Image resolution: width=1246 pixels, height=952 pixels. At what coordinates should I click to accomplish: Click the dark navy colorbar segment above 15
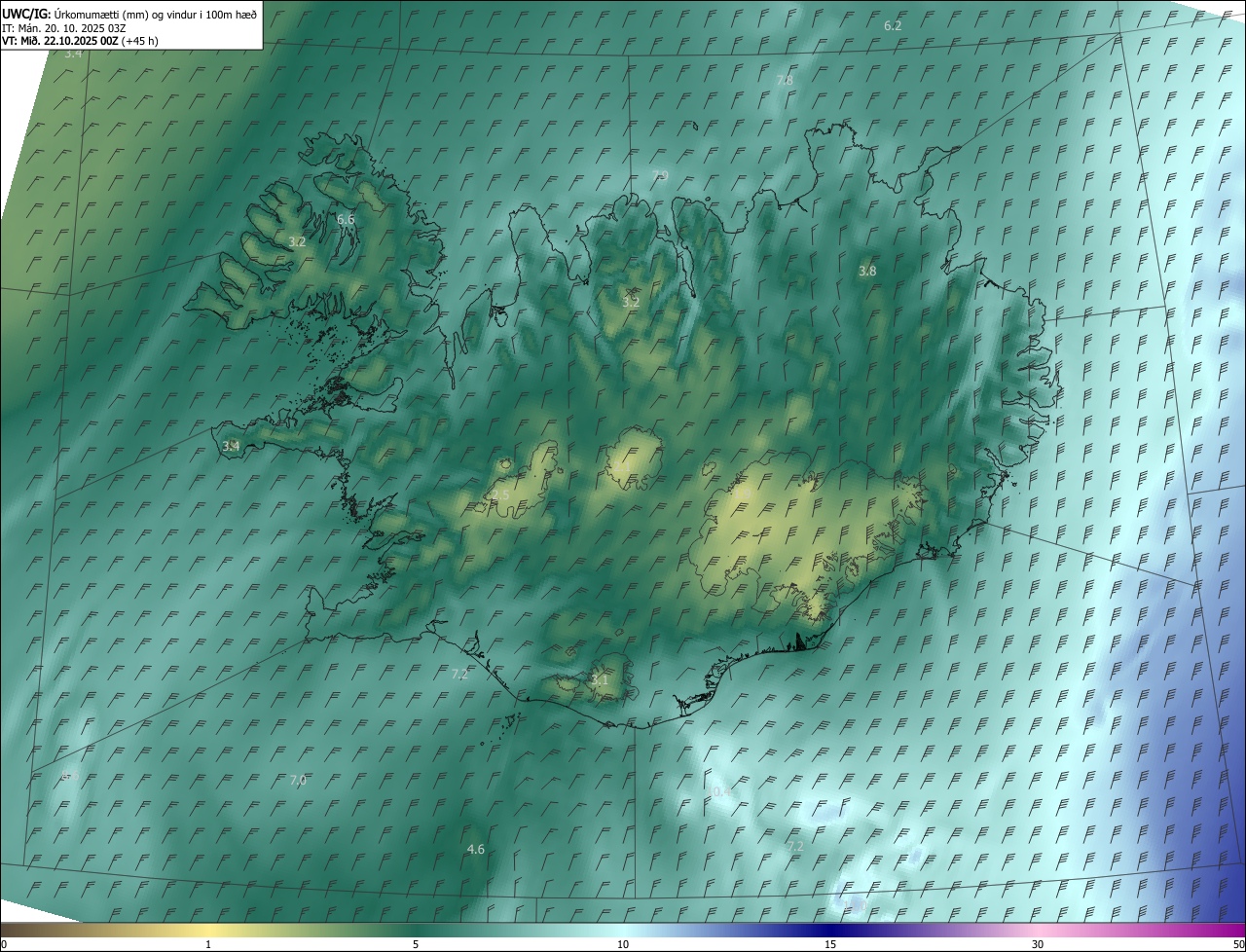pyautogui.click(x=830, y=930)
